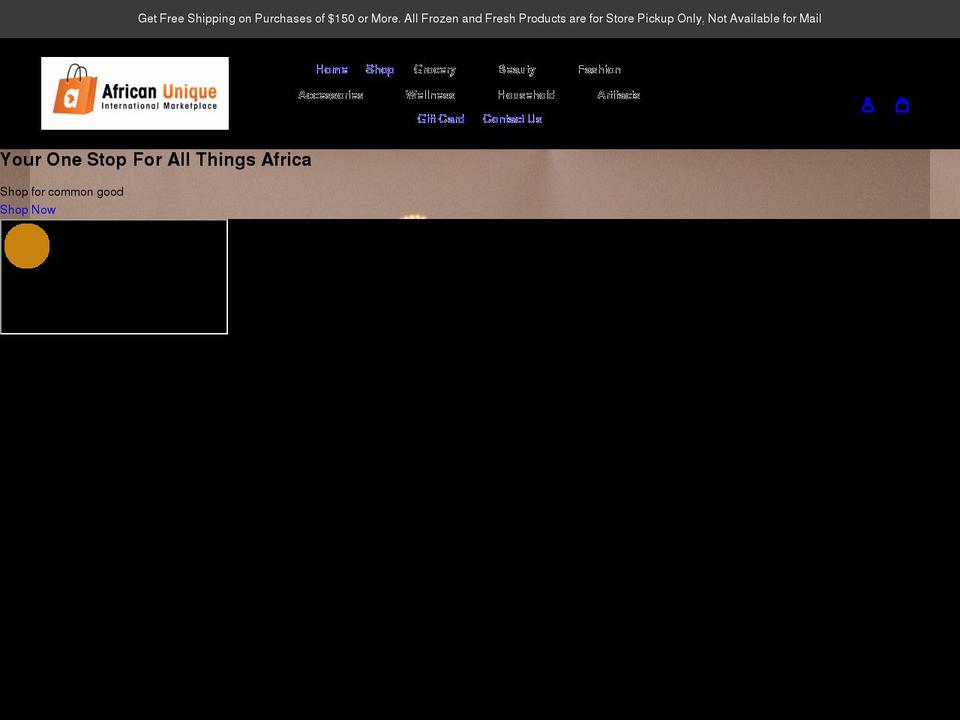Screen dimensions: 960x720
Task: Click the 'Shop for common good' text
Action: click(x=62, y=192)
